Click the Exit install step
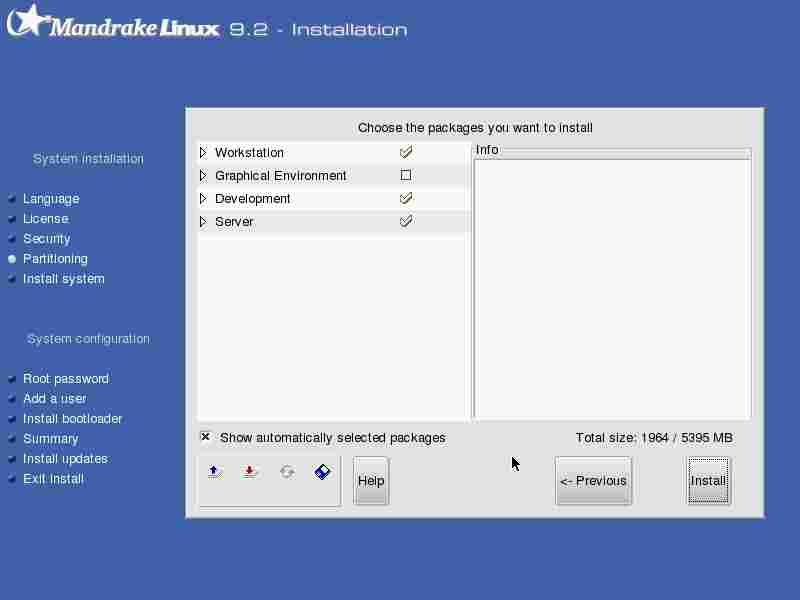Screen dimensions: 800x600 click(53, 479)
